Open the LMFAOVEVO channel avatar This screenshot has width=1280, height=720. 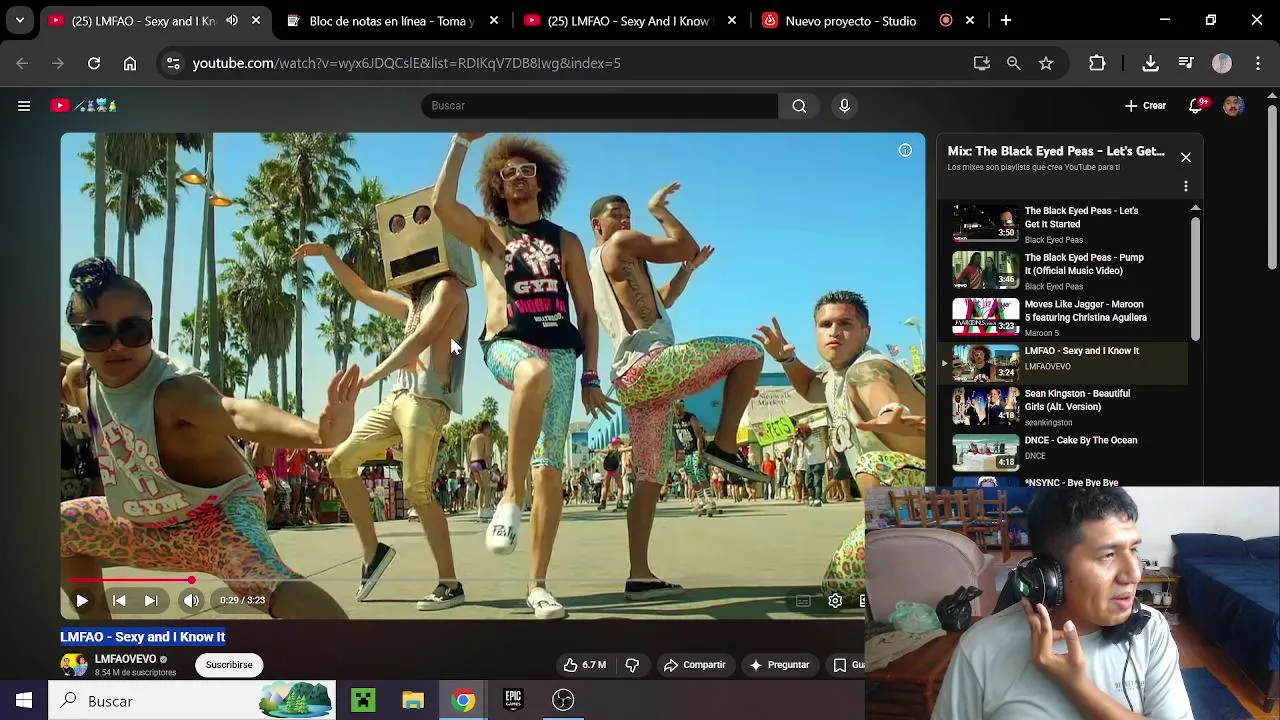(74, 665)
